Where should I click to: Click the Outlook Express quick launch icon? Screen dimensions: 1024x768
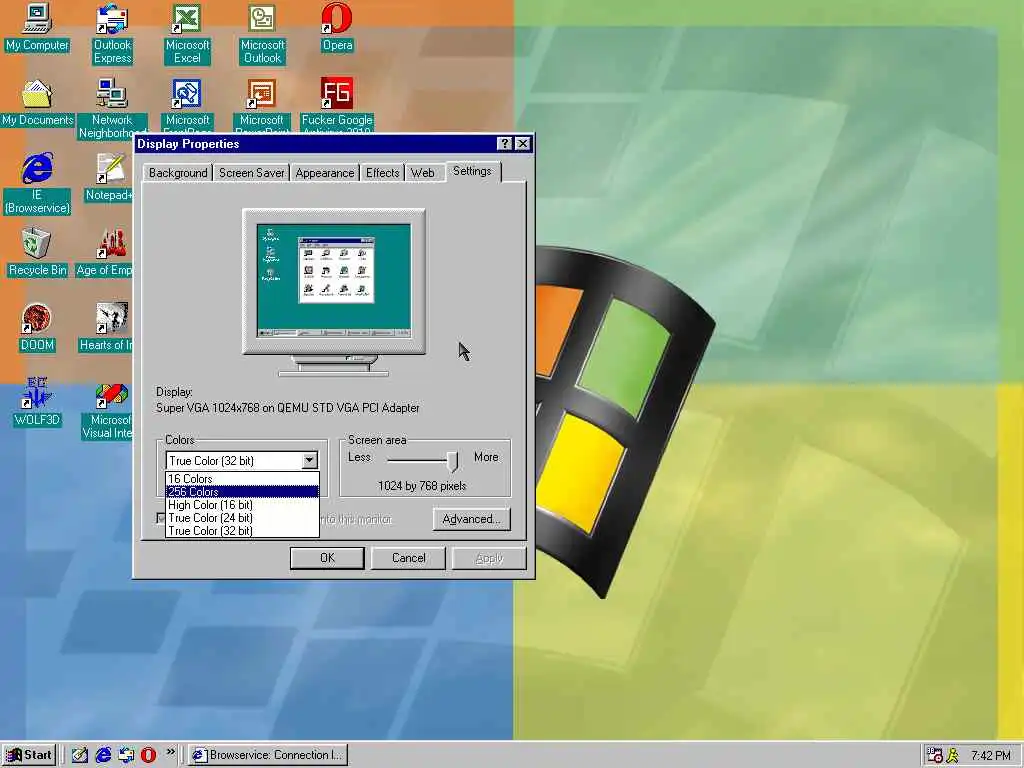[x=126, y=755]
